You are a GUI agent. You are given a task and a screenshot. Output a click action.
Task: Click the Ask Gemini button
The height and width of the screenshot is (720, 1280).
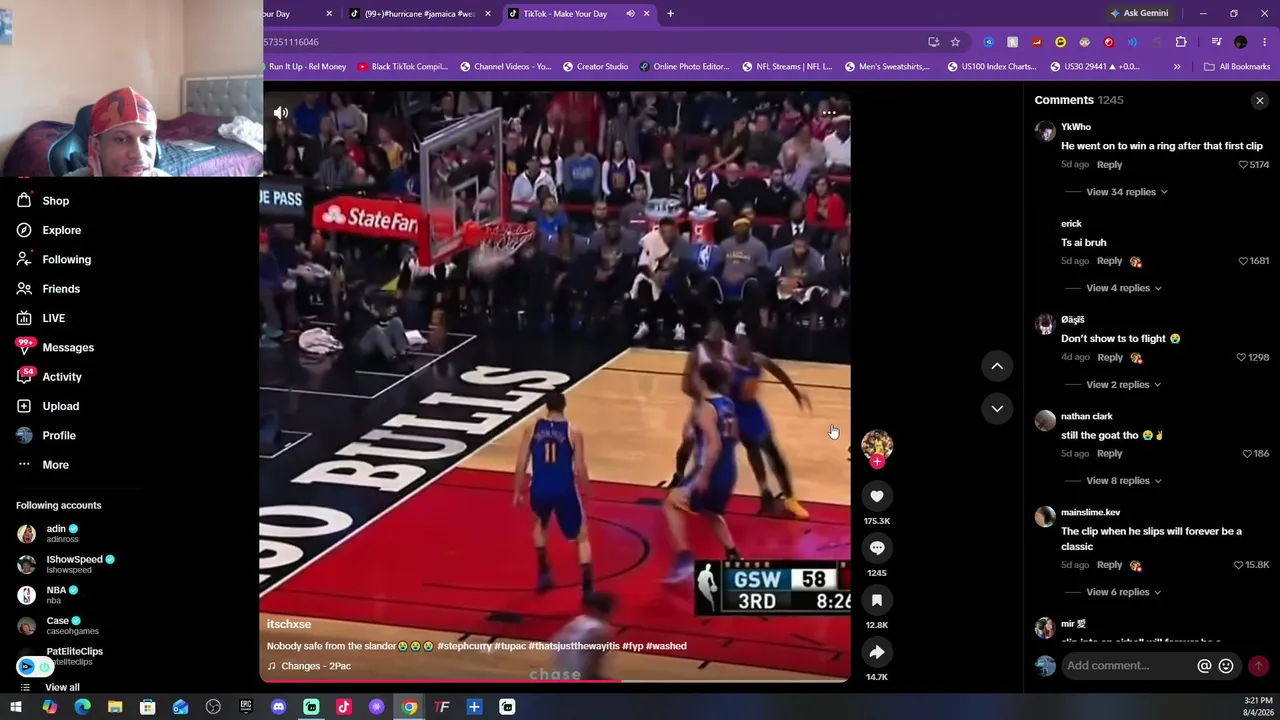tap(1138, 14)
